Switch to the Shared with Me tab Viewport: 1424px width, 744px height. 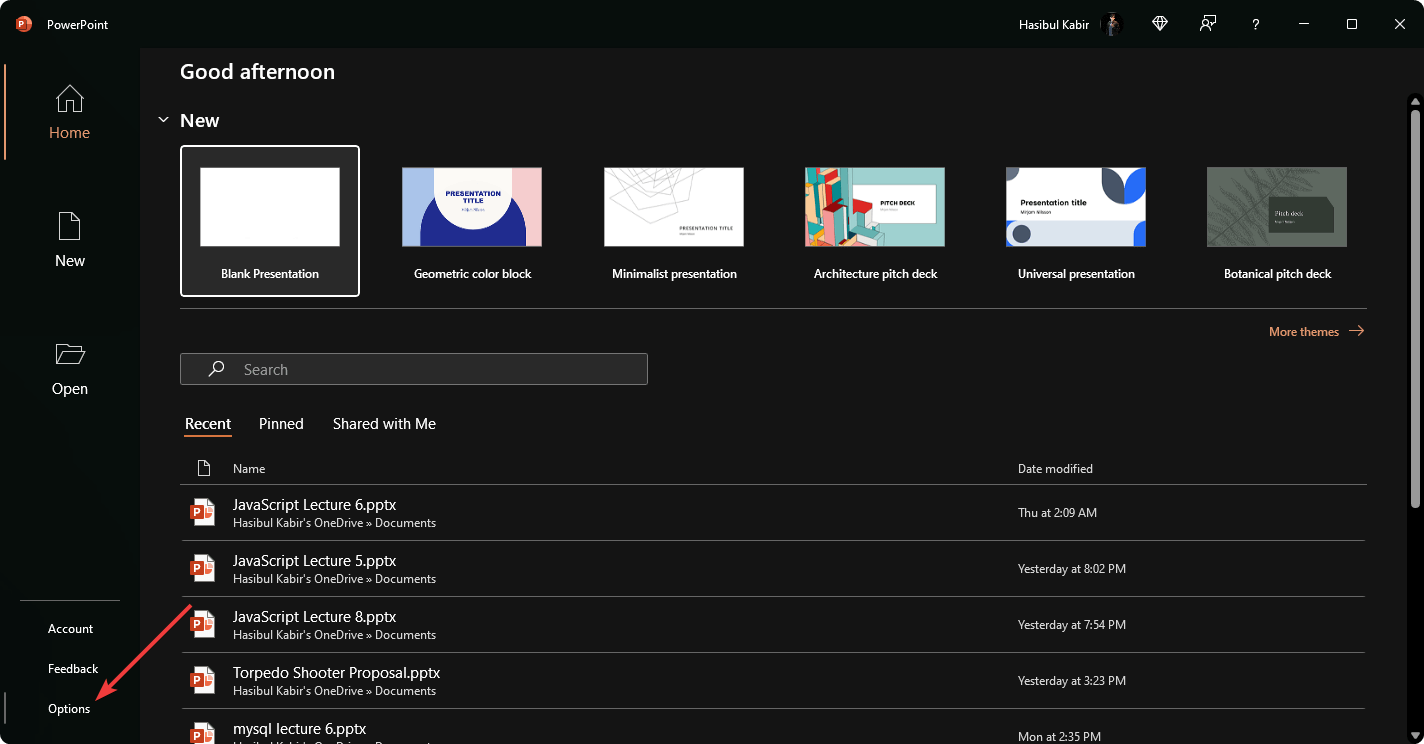pyautogui.click(x=384, y=424)
